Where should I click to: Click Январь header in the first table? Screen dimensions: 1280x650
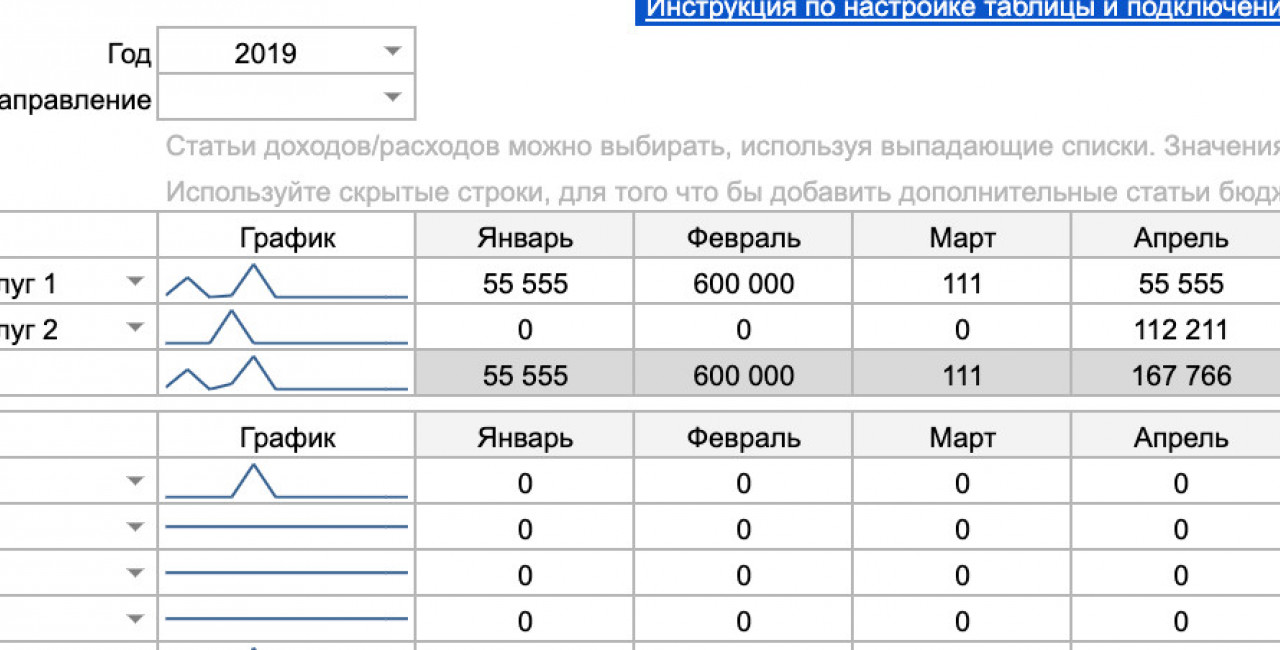tap(525, 238)
